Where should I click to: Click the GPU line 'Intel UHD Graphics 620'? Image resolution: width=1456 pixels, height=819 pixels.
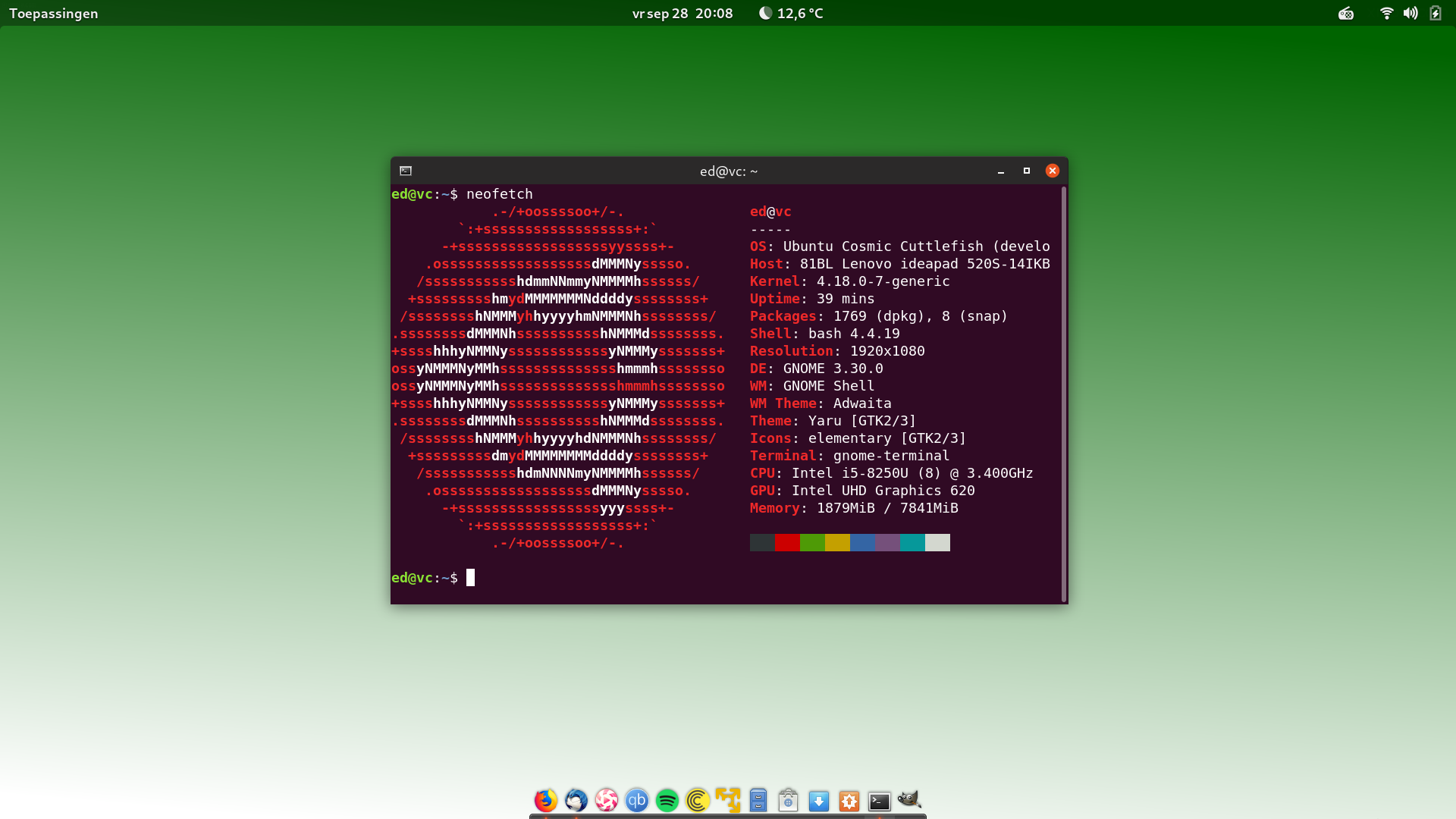point(883,491)
